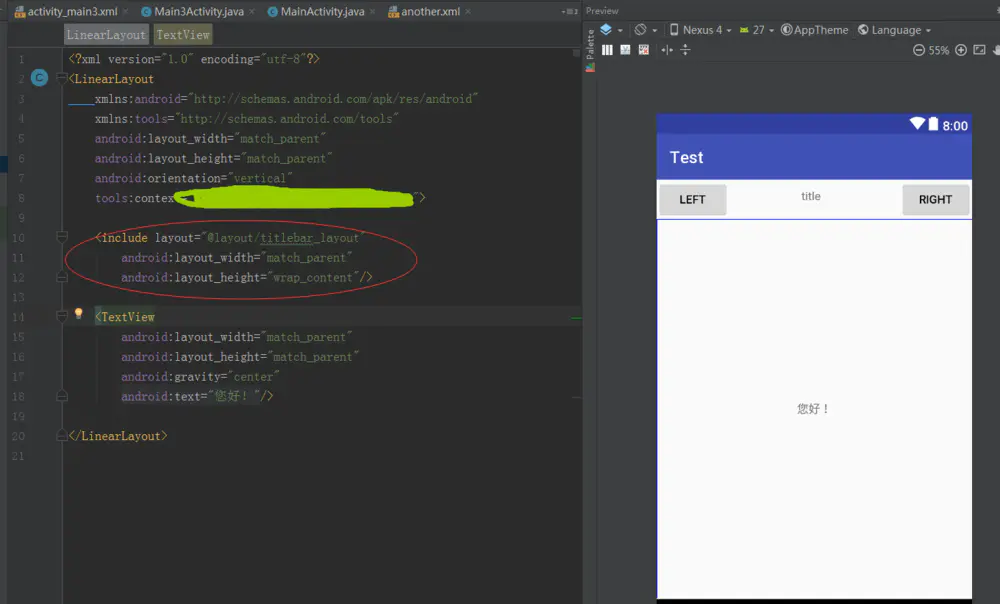The width and height of the screenshot is (1000, 604).
Task: Click the lightbulb intention icon on line 14
Action: [78, 313]
